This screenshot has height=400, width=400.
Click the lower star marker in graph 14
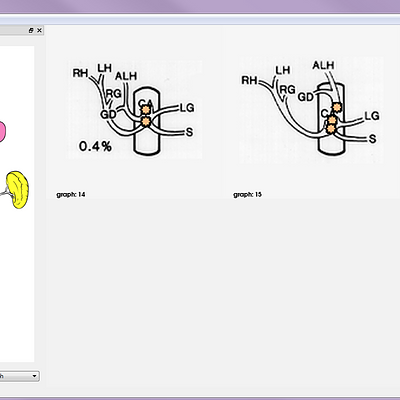pos(146,121)
